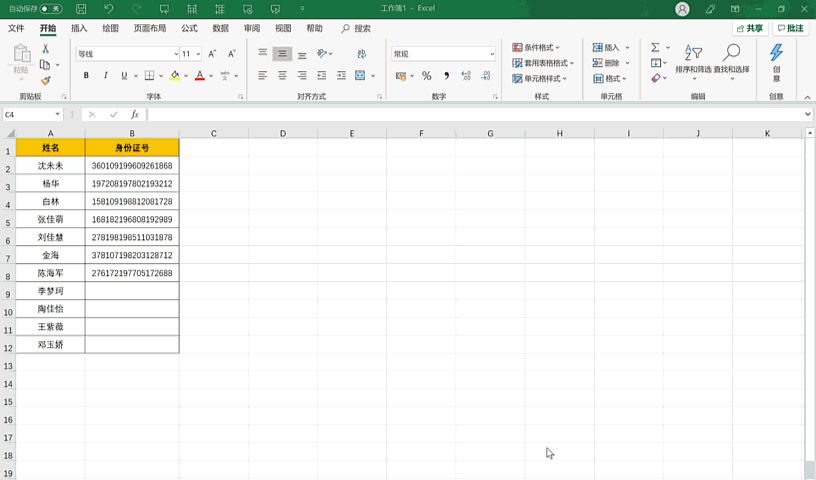The height and width of the screenshot is (480, 816).
Task: Toggle top align for cells
Action: coord(262,53)
